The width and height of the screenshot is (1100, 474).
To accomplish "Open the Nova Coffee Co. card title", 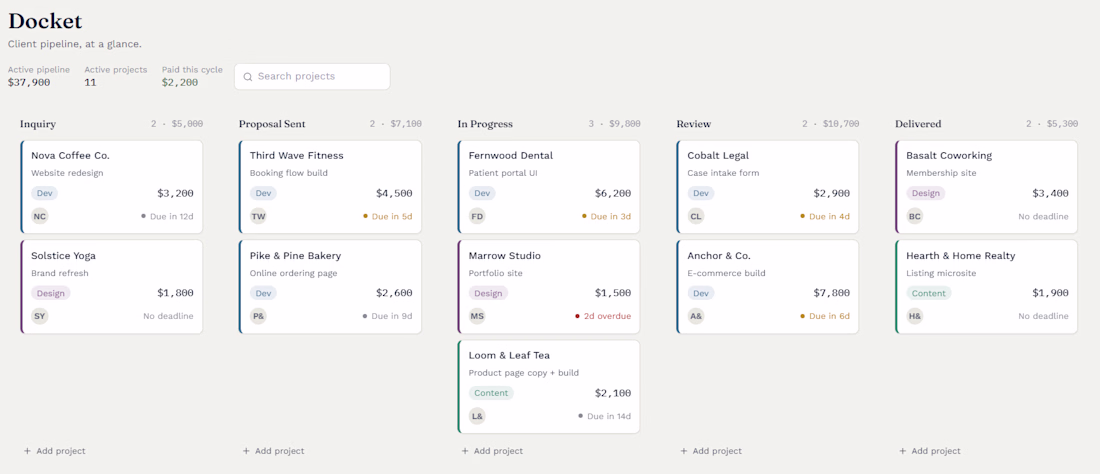I will [70, 156].
